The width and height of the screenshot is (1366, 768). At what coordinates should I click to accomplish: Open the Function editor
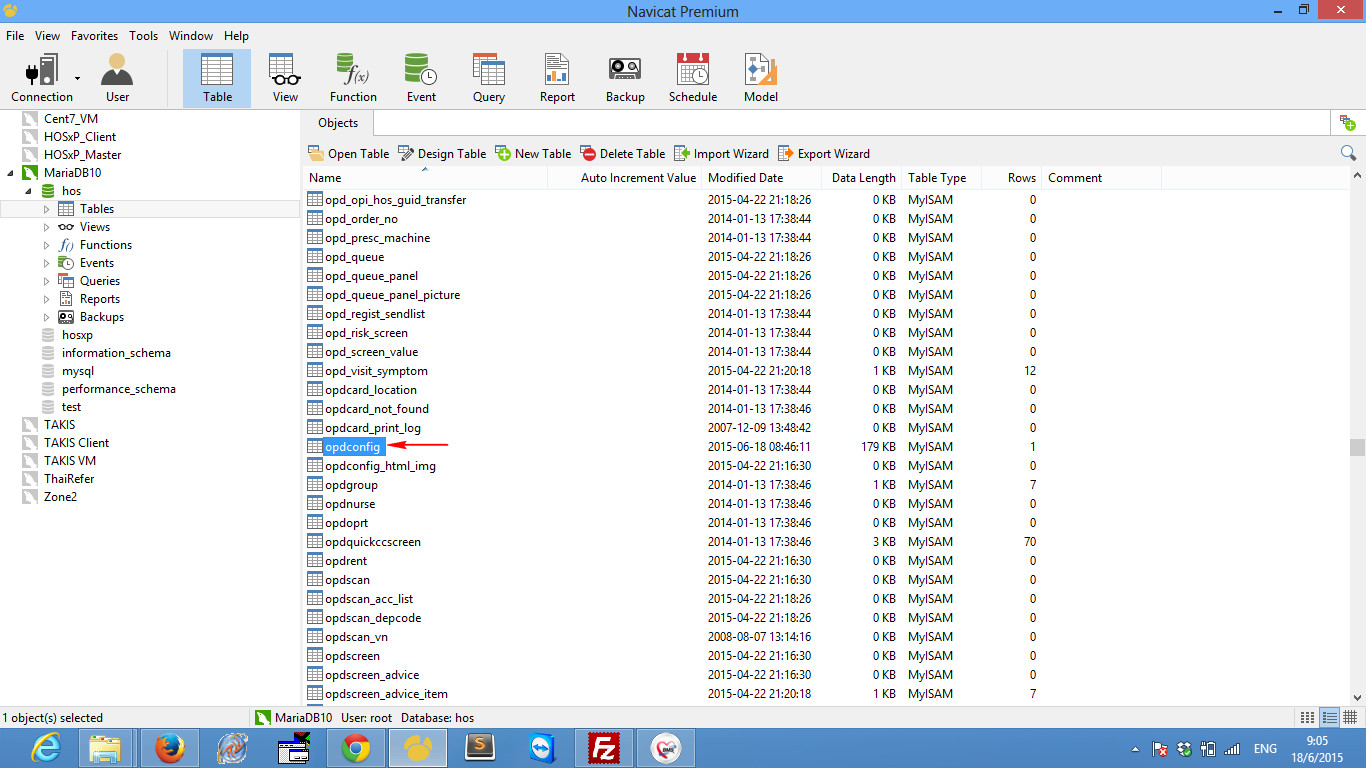click(x=353, y=70)
